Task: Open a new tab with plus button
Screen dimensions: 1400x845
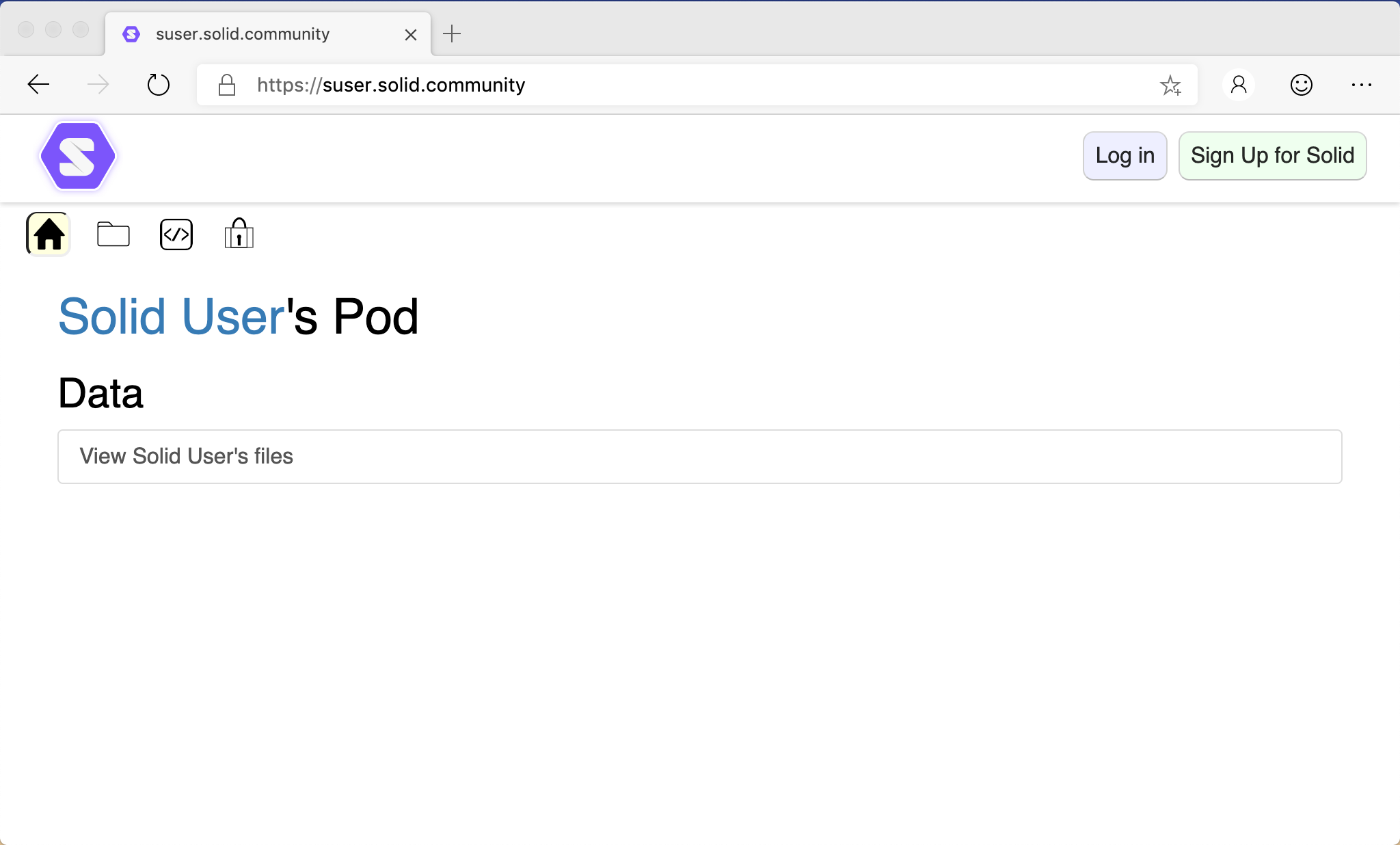Action: click(452, 33)
